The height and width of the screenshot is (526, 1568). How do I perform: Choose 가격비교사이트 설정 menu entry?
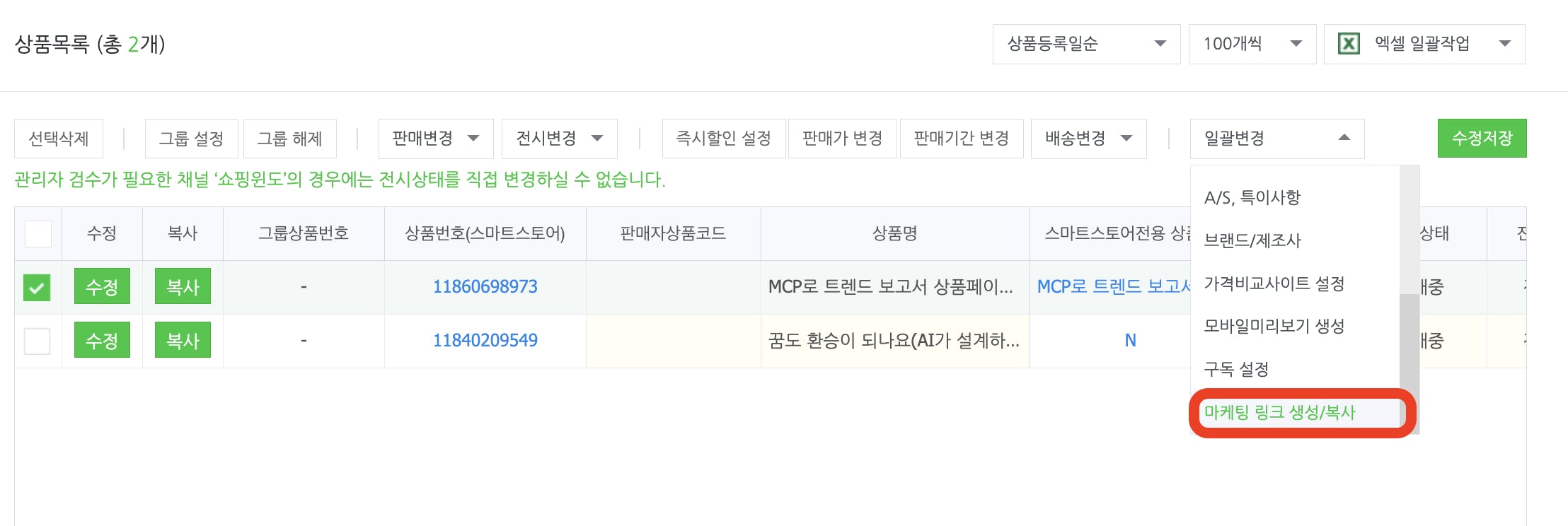1274,284
